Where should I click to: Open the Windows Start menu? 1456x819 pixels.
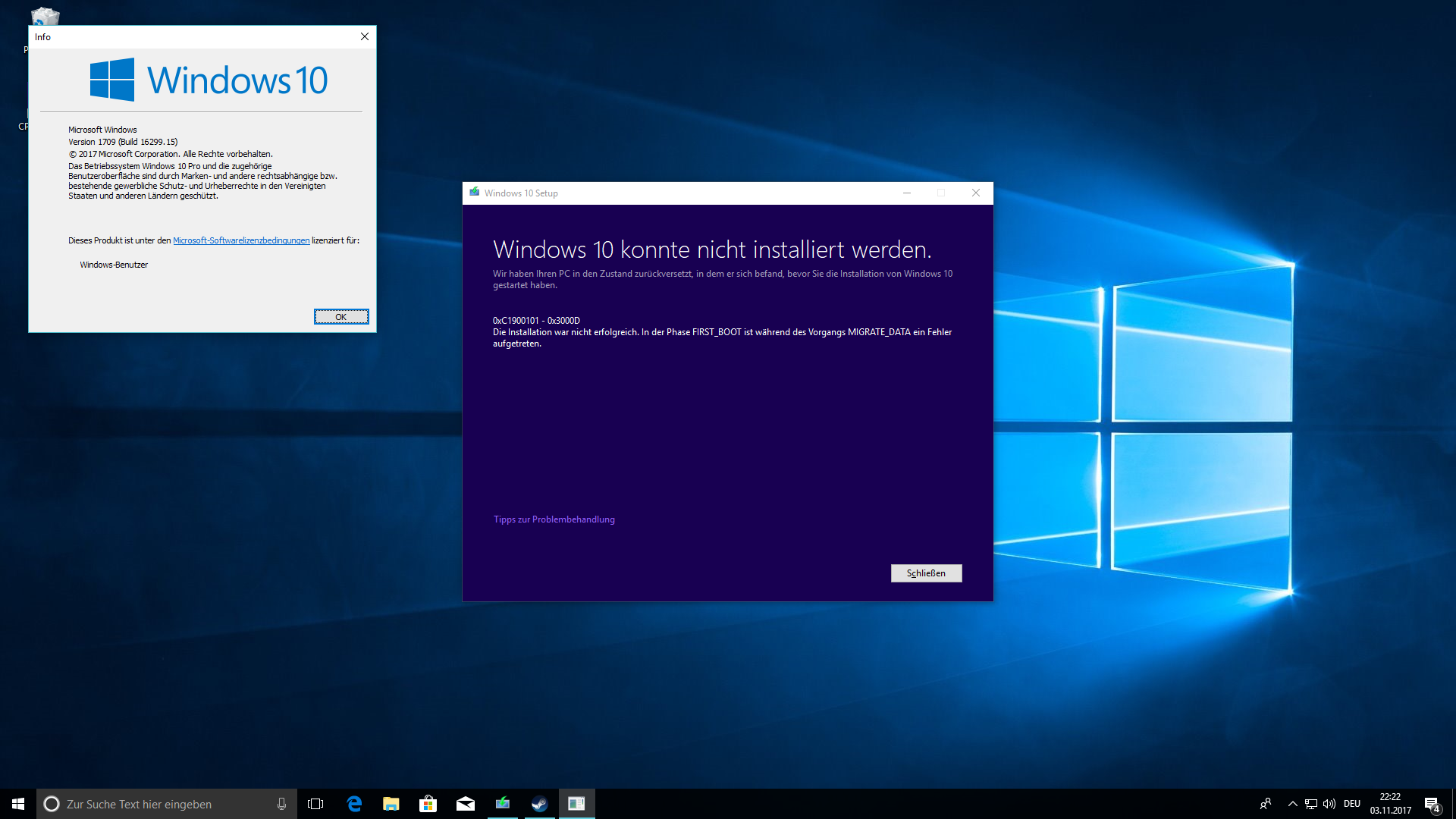[x=18, y=804]
